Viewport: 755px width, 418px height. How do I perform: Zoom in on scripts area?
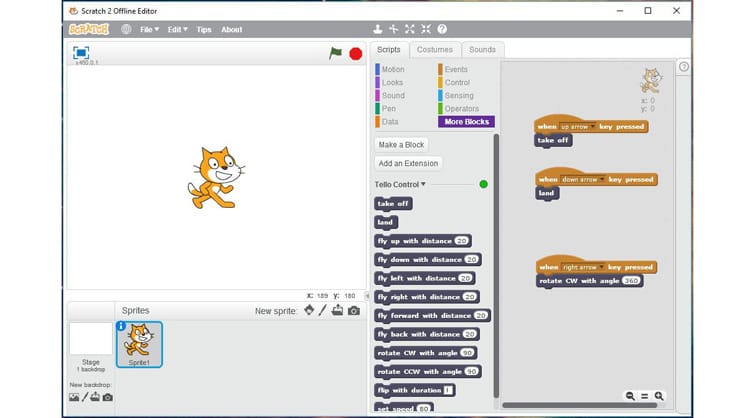[659, 396]
